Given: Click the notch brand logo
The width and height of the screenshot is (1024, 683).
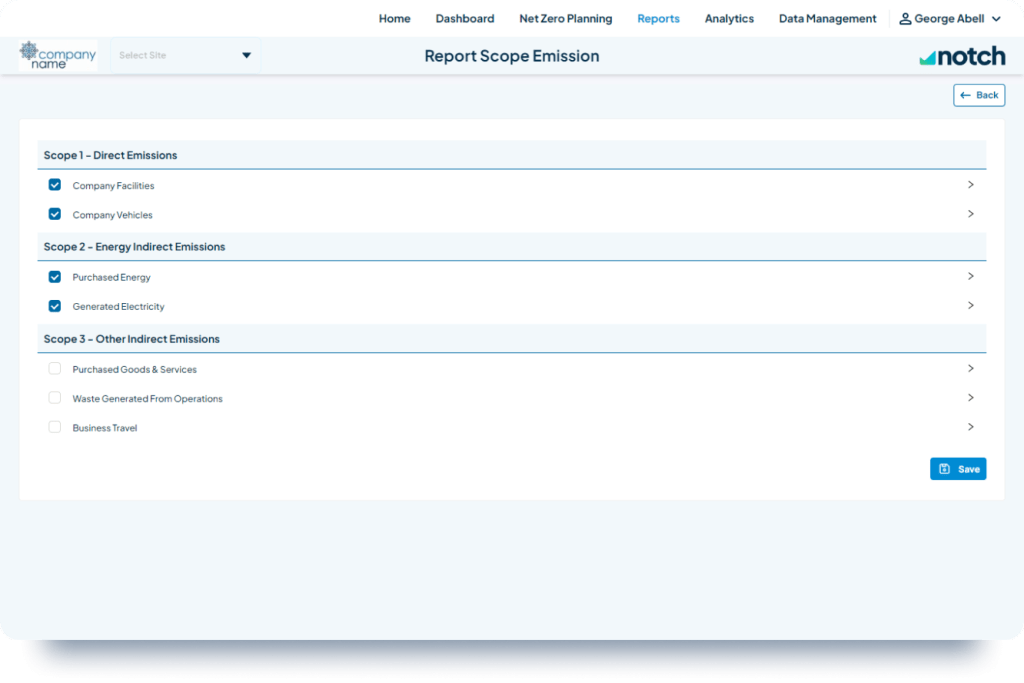Looking at the screenshot, I should (x=962, y=57).
